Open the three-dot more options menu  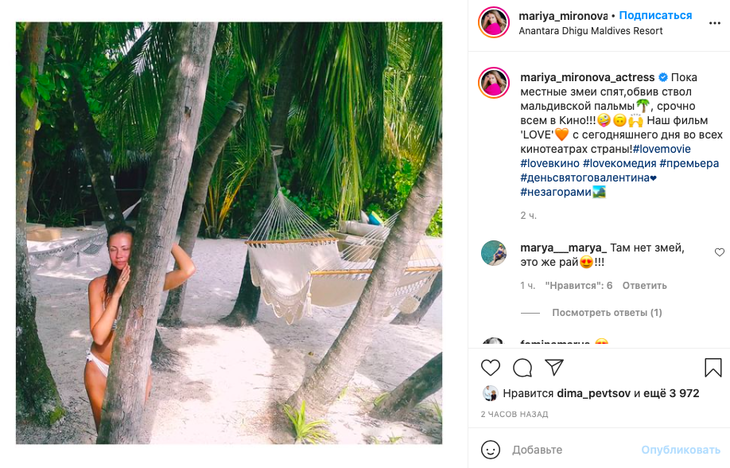[714, 22]
